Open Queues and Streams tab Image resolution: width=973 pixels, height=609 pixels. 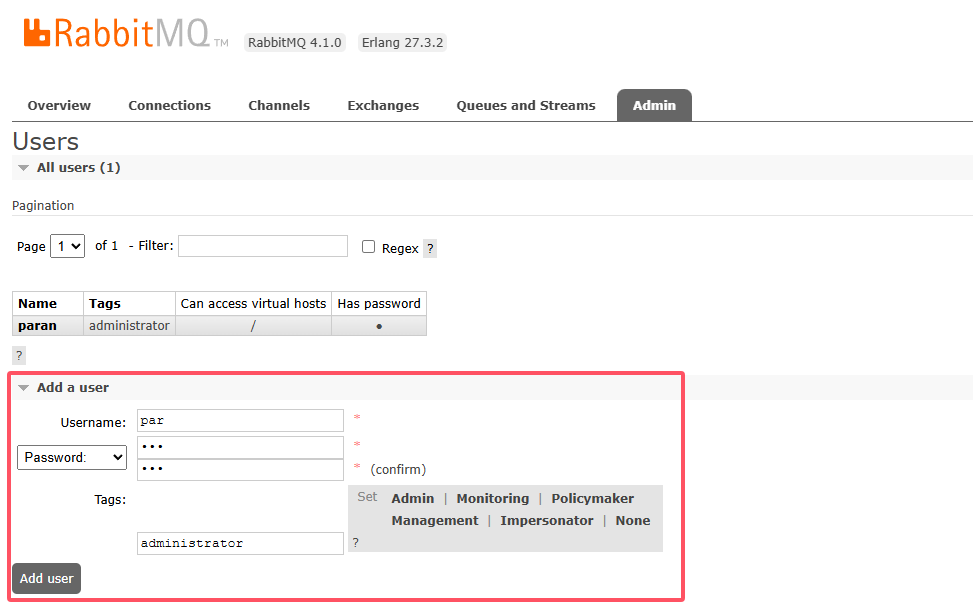[526, 106]
